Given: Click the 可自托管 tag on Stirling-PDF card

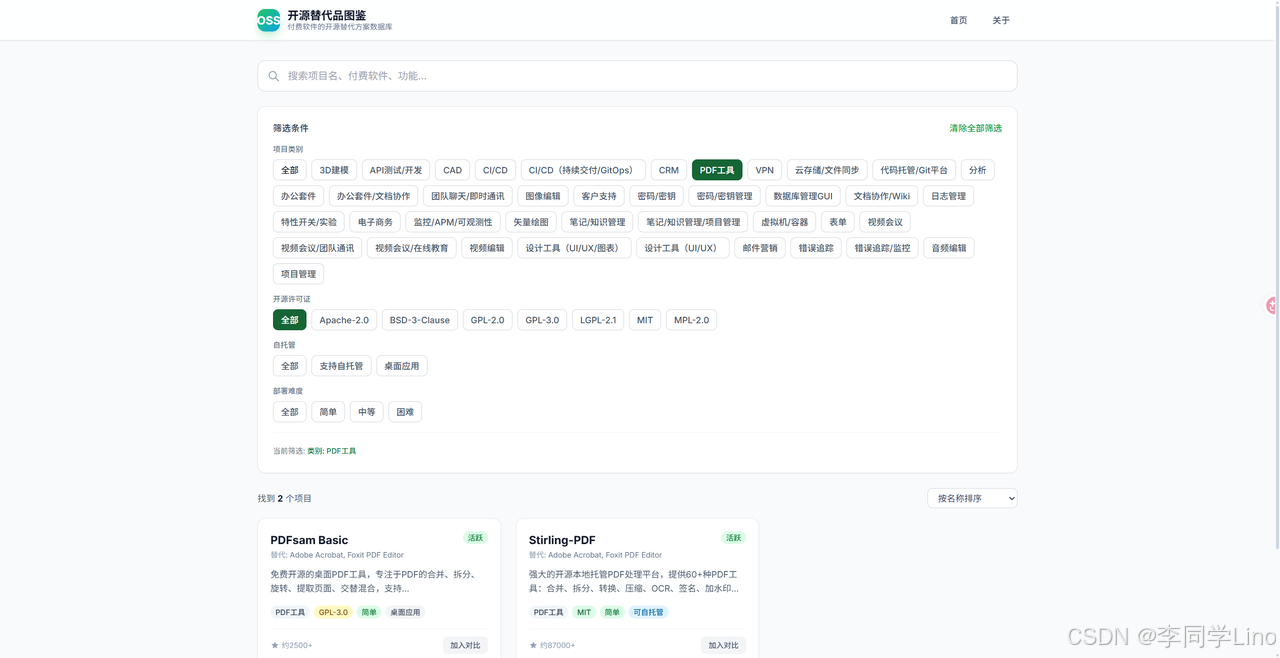Looking at the screenshot, I should 648,612.
